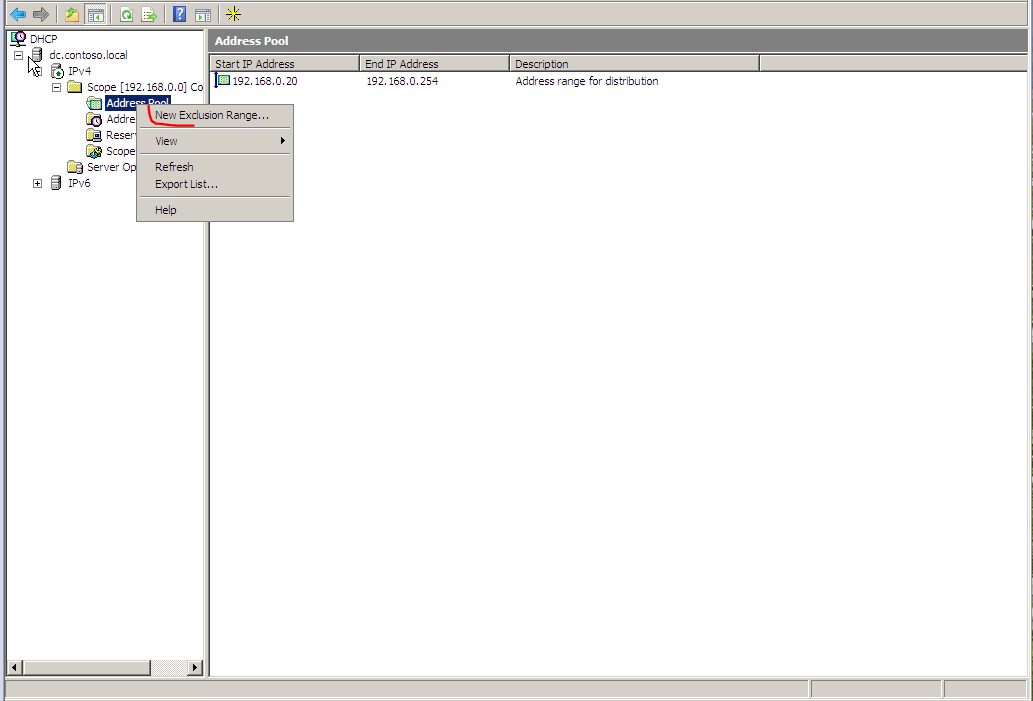Expand the IPv6 tree node
Screen dimensions: 1033x701
click(38, 183)
